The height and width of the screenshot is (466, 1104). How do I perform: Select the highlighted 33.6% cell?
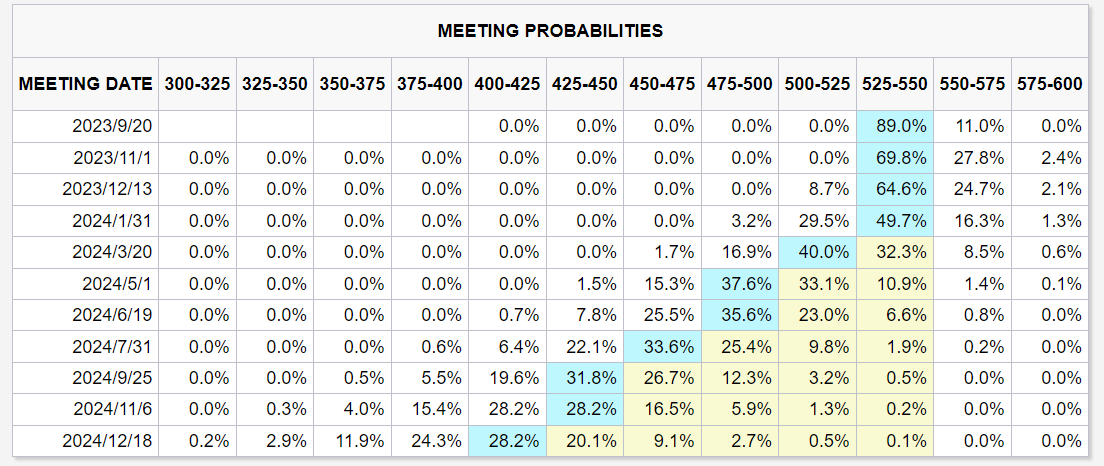[662, 347]
